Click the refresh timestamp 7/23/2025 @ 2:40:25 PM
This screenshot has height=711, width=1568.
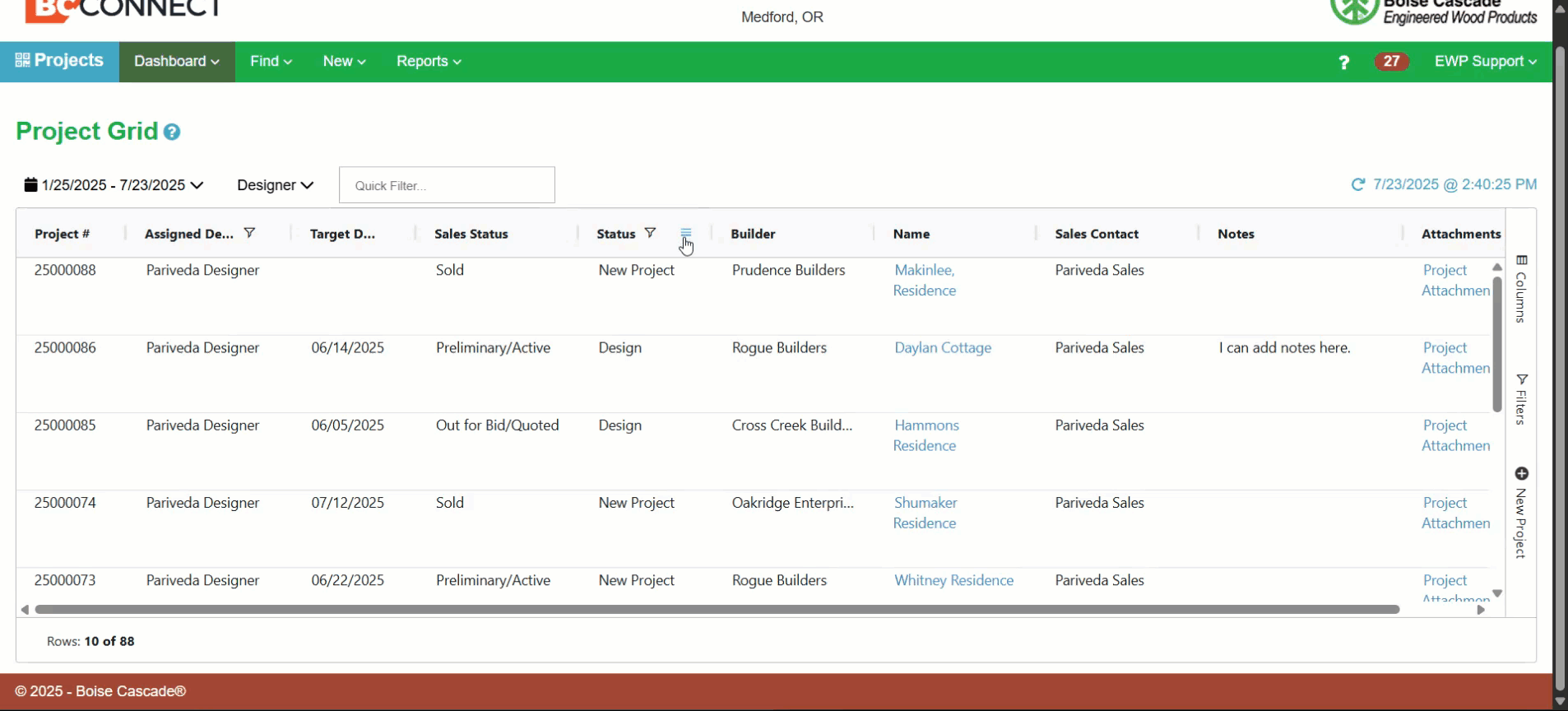pos(1454,184)
